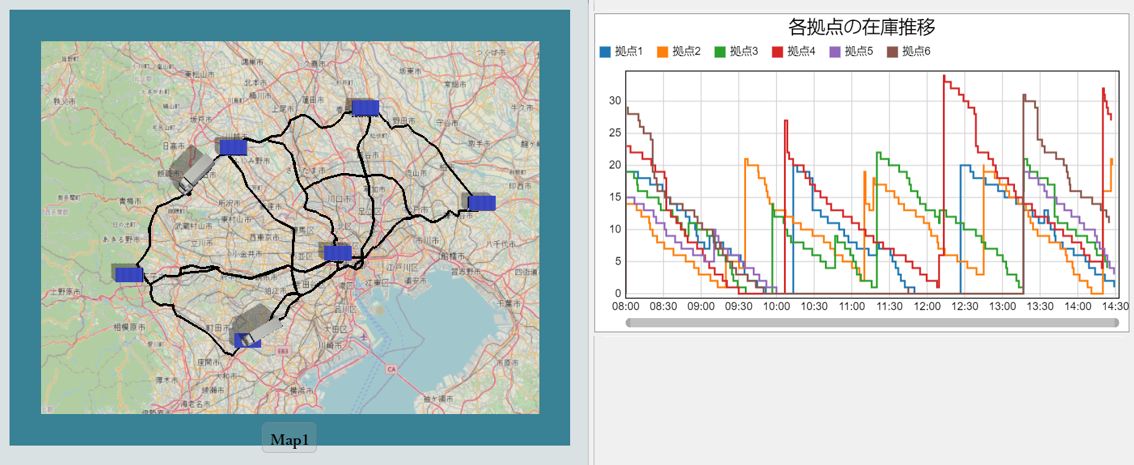Click the horizontal scrollbar under the chart
1134x465 pixels.
870,323
